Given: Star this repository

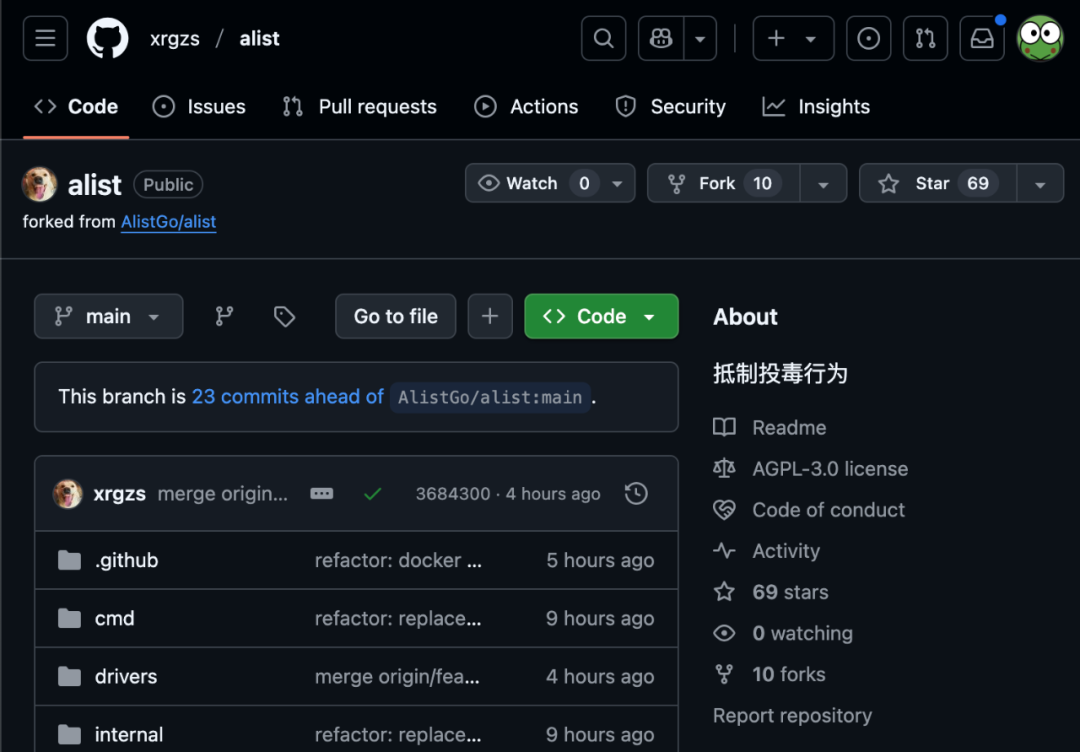Looking at the screenshot, I should tap(937, 183).
